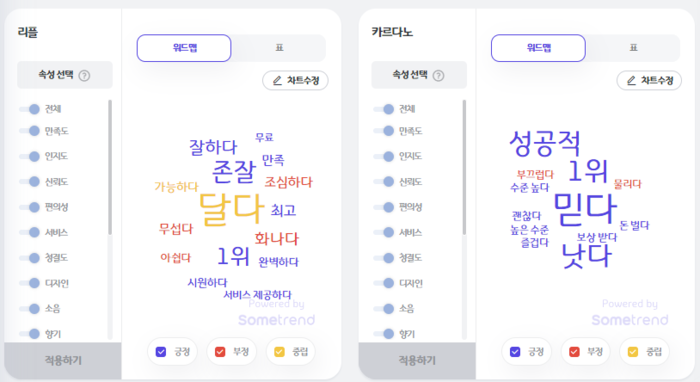Click the word 달다 in 리플 word cloud
The height and width of the screenshot is (382, 700).
pyautogui.click(x=231, y=209)
